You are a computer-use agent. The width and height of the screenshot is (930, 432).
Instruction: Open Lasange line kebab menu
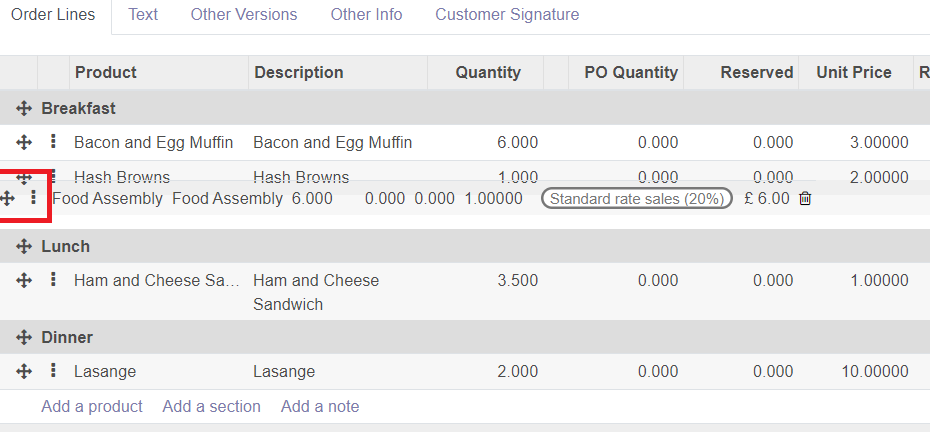click(x=53, y=371)
